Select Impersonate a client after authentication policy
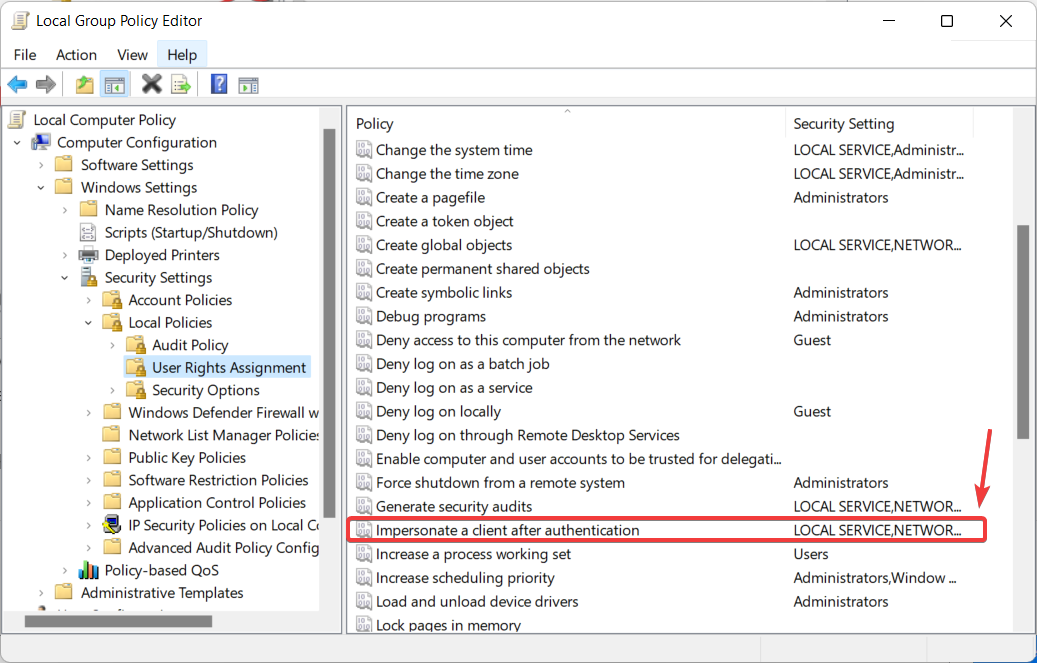Screen dimensions: 1037x663 (x=507, y=530)
